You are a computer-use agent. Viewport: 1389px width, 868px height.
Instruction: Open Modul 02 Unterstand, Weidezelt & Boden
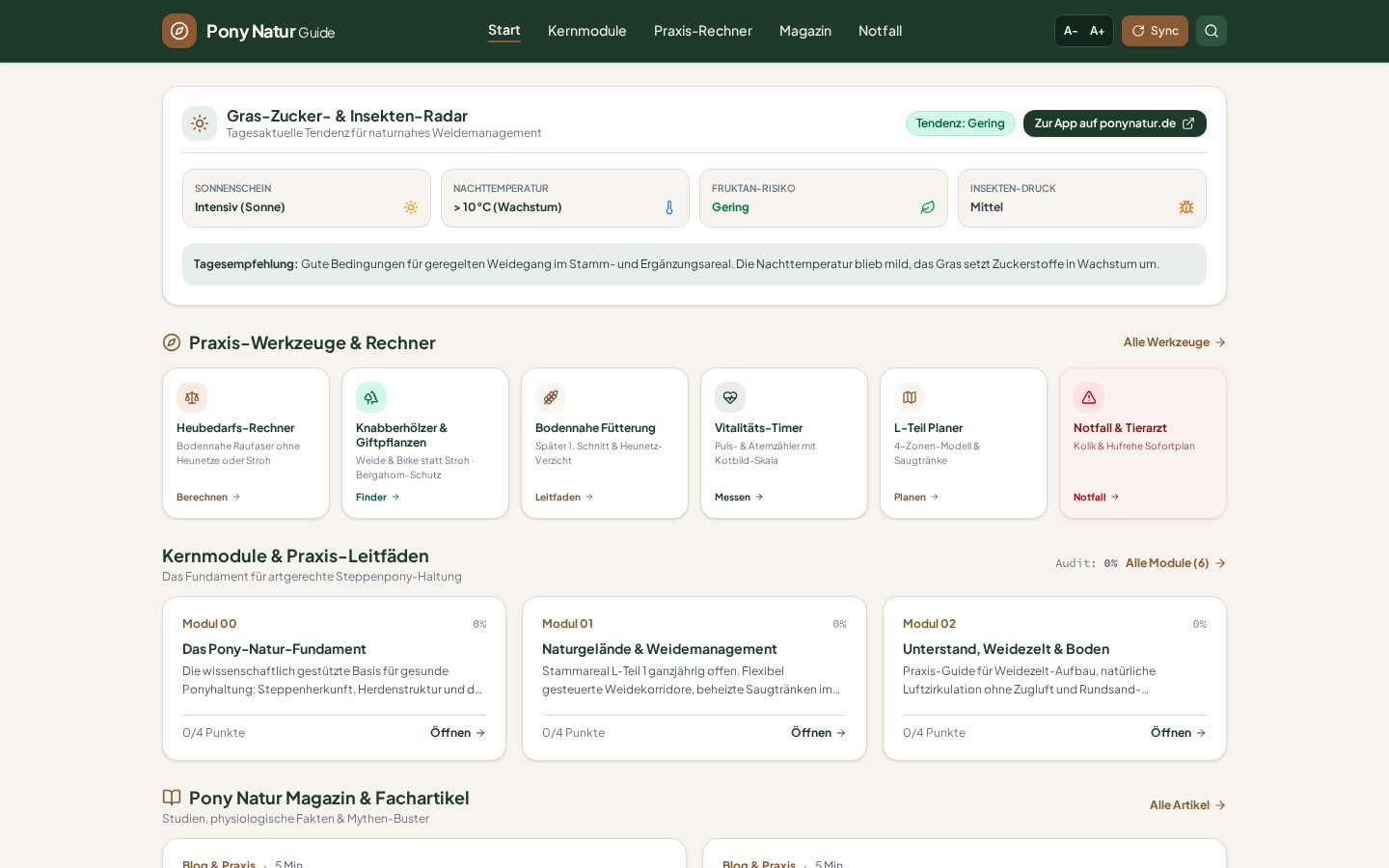coord(1054,678)
